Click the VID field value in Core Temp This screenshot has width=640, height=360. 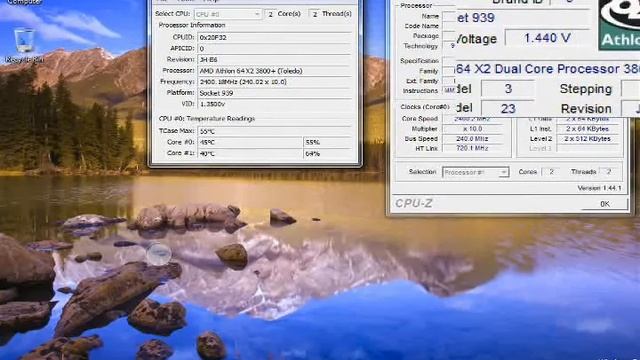pos(275,104)
